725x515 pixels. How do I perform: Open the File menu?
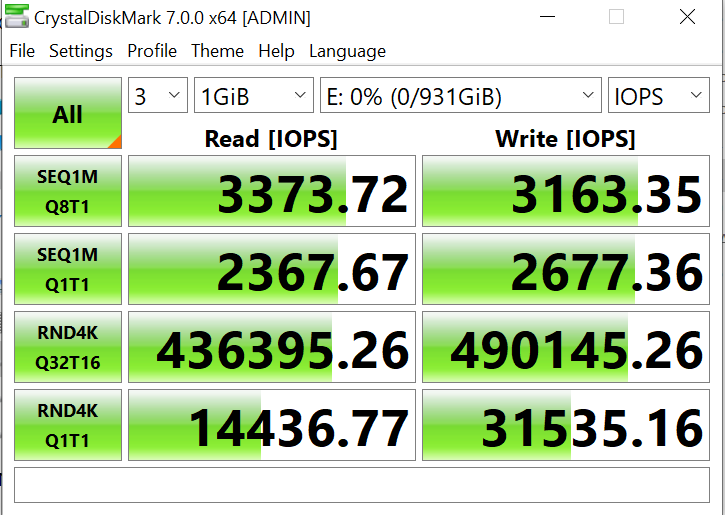coord(22,51)
